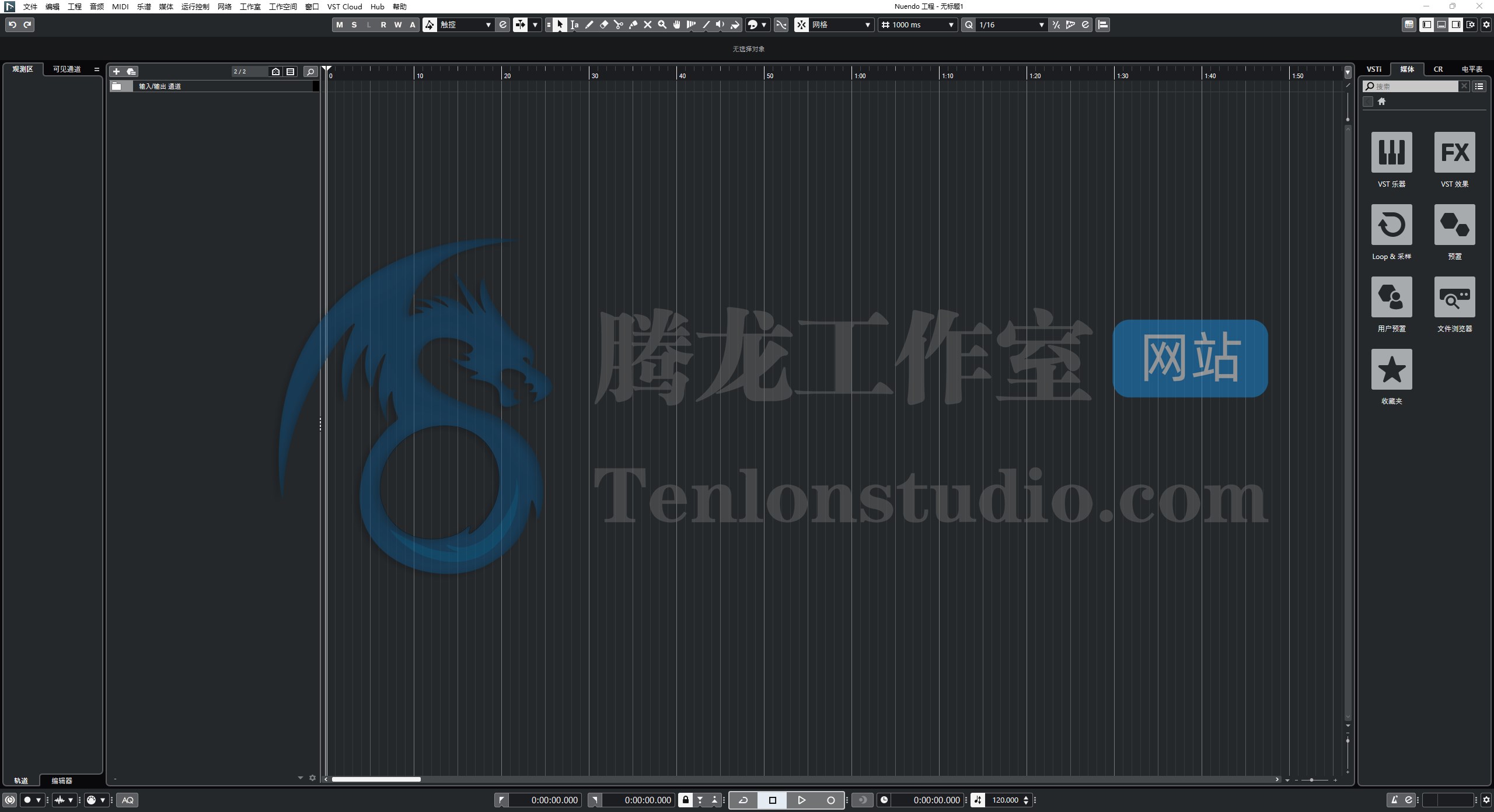Select the Object Selection arrow tool
The height and width of the screenshot is (812, 1494).
coord(560,24)
